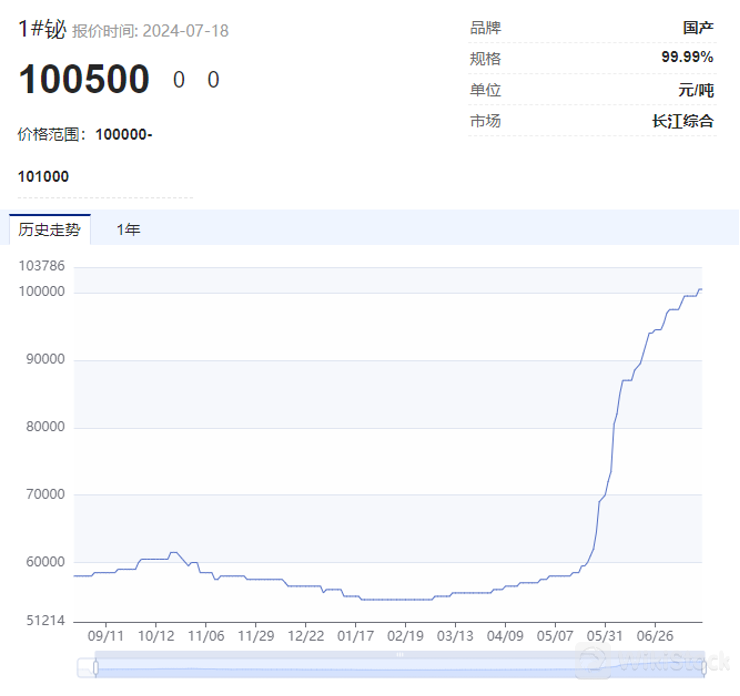The width and height of the screenshot is (740, 696).
Task: Switch to the 历史走势 tab
Action: pos(49,230)
